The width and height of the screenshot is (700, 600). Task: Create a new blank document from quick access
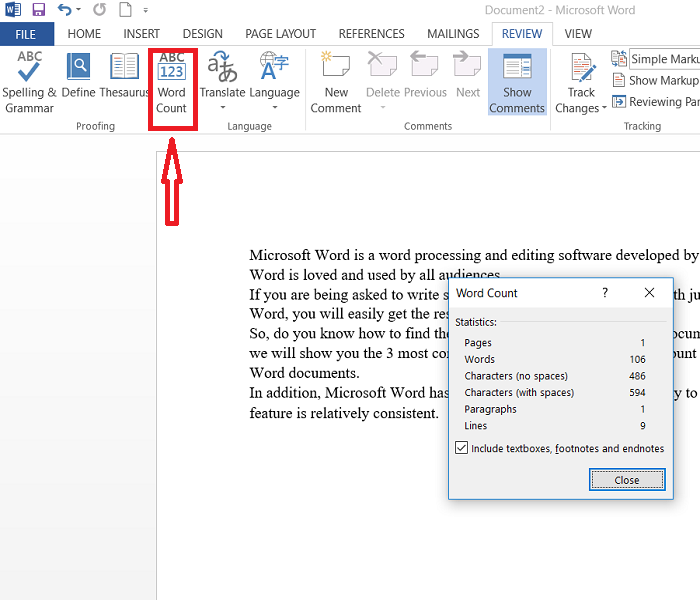125,9
